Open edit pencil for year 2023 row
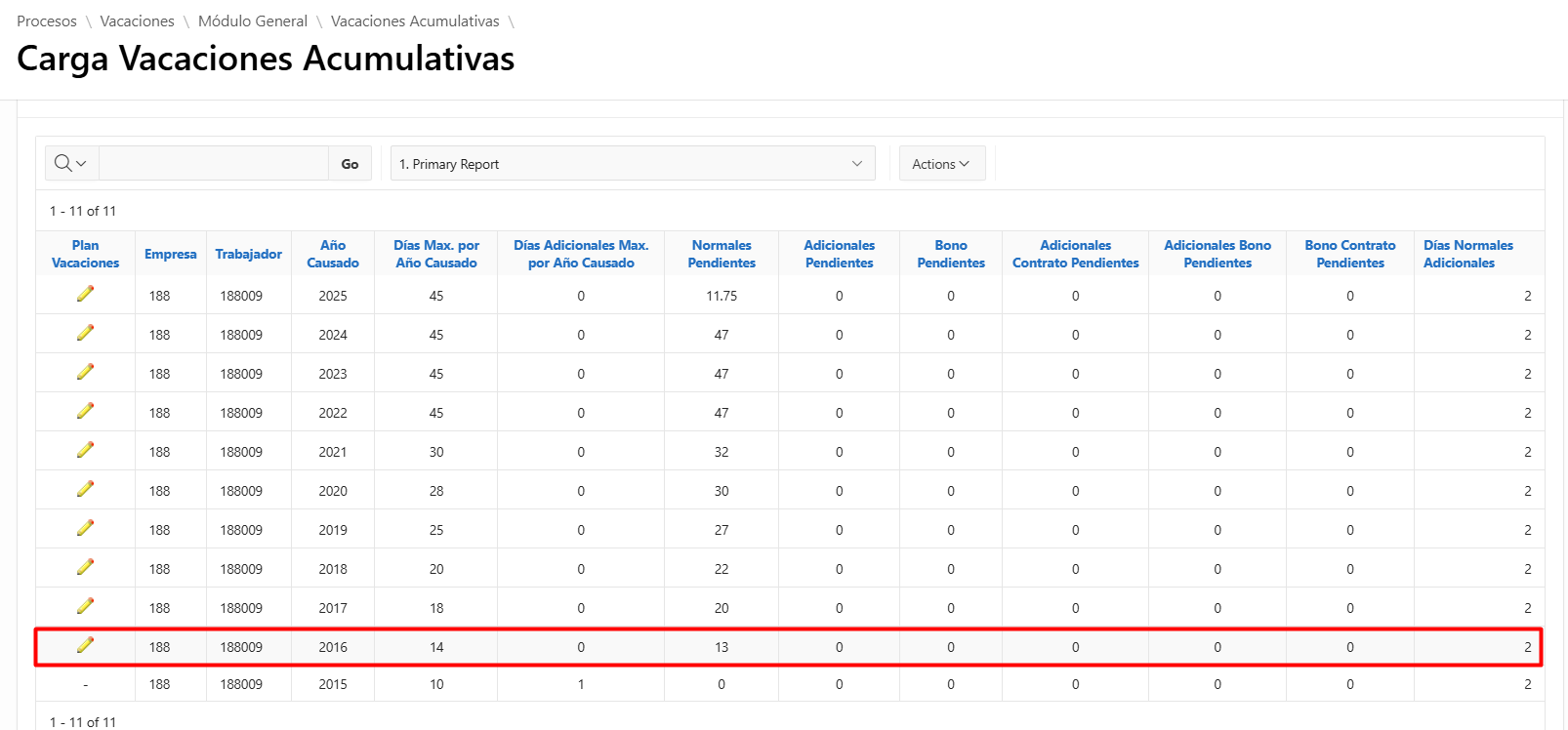The image size is (1568, 730). 86,372
